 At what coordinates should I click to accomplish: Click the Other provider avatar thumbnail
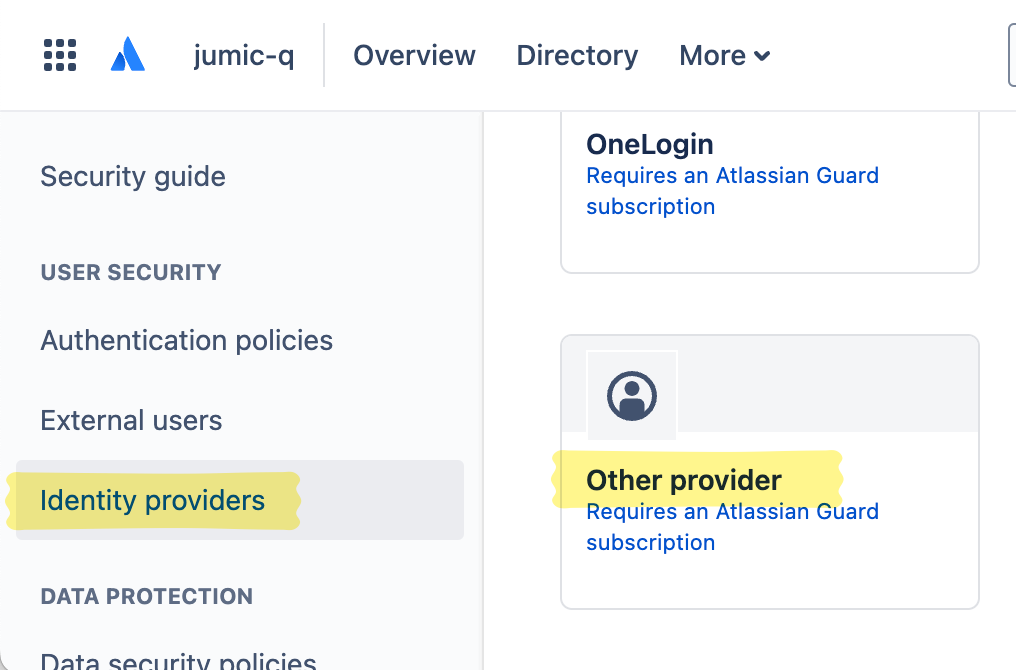point(631,394)
